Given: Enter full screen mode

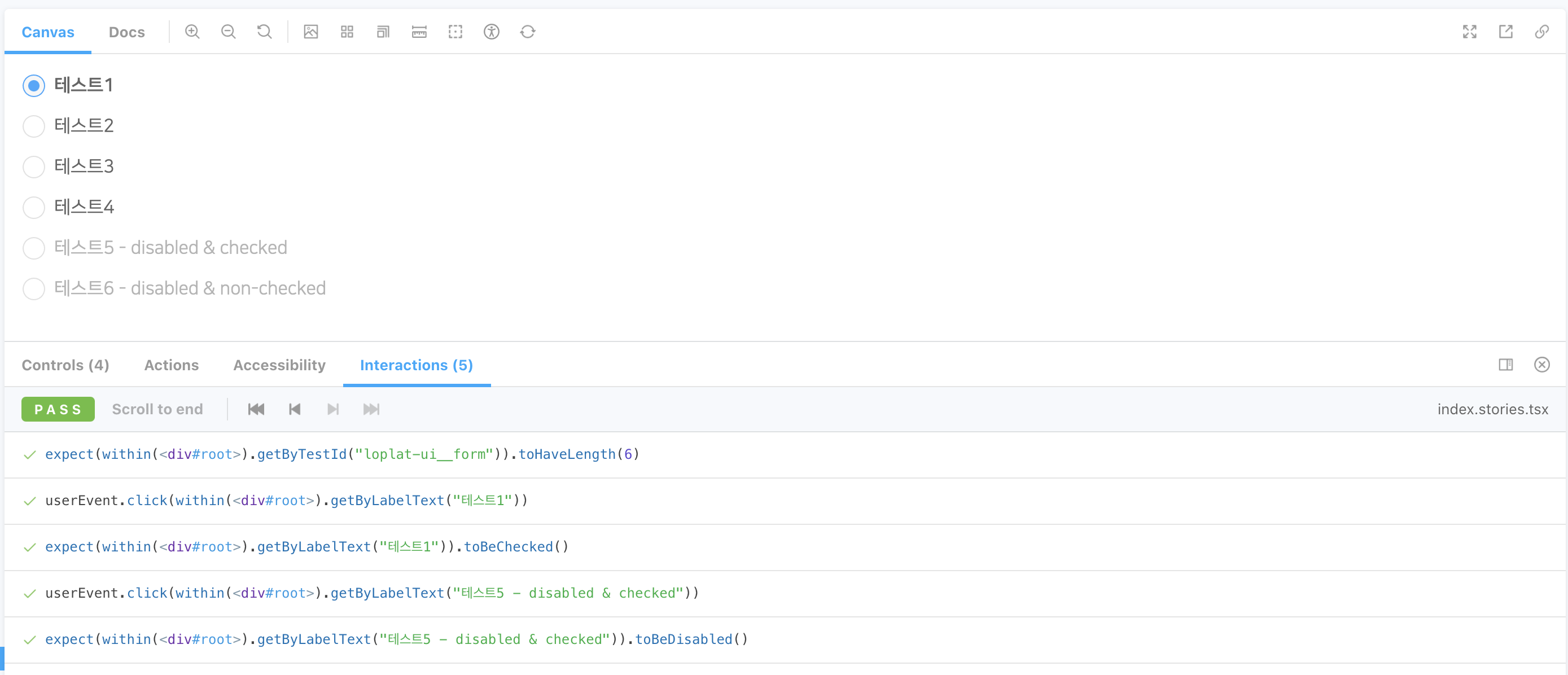Looking at the screenshot, I should click(1469, 32).
